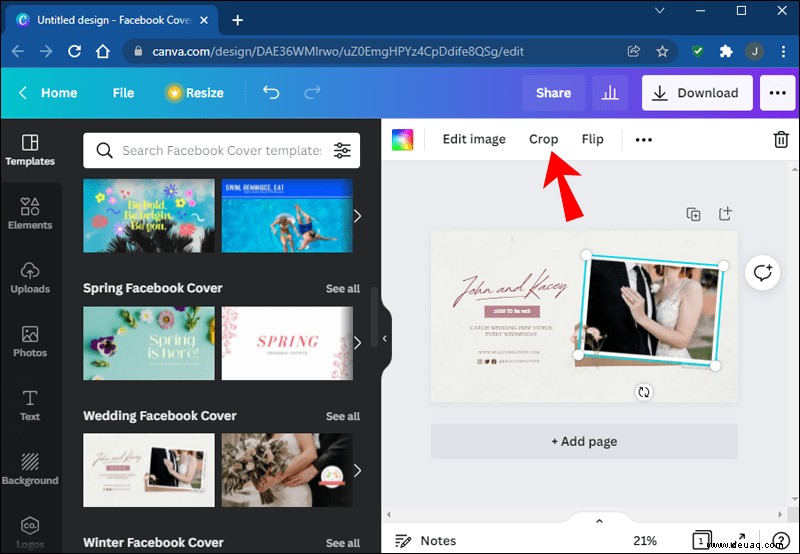Add a comment using speech bubble icon

pos(763,273)
